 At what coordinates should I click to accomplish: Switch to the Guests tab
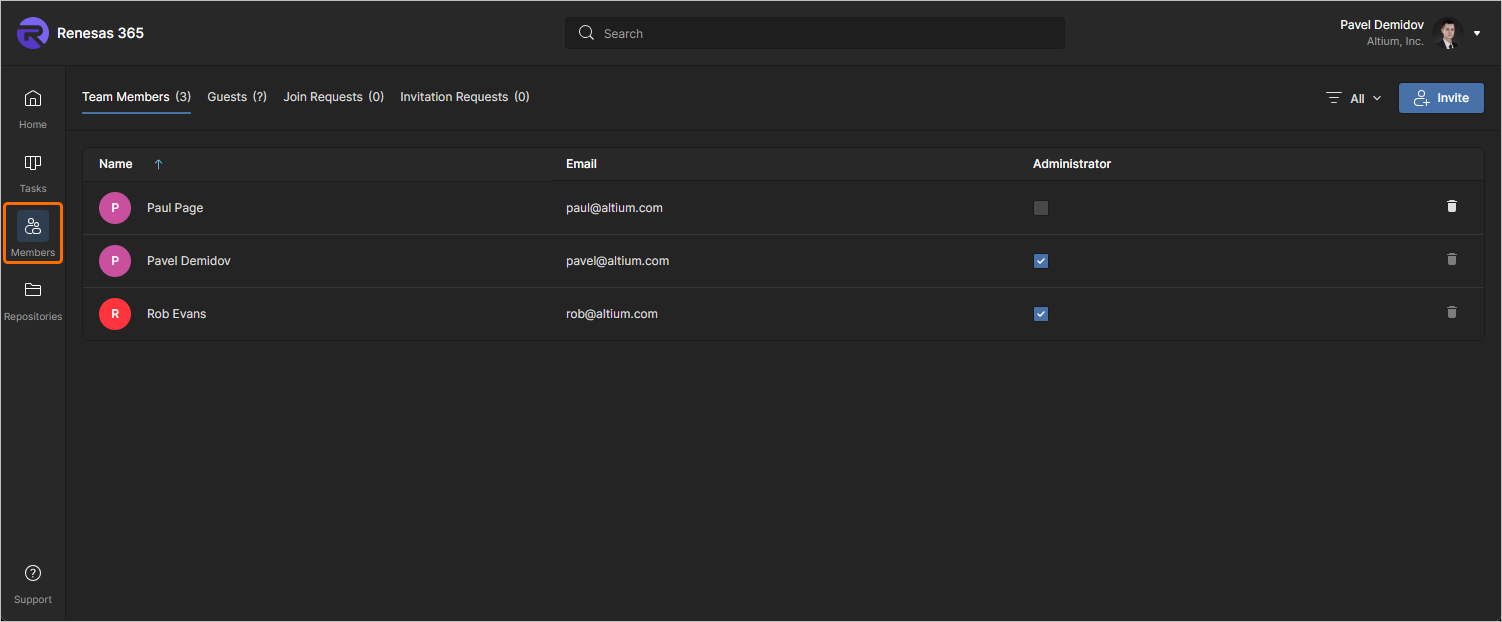(x=236, y=97)
